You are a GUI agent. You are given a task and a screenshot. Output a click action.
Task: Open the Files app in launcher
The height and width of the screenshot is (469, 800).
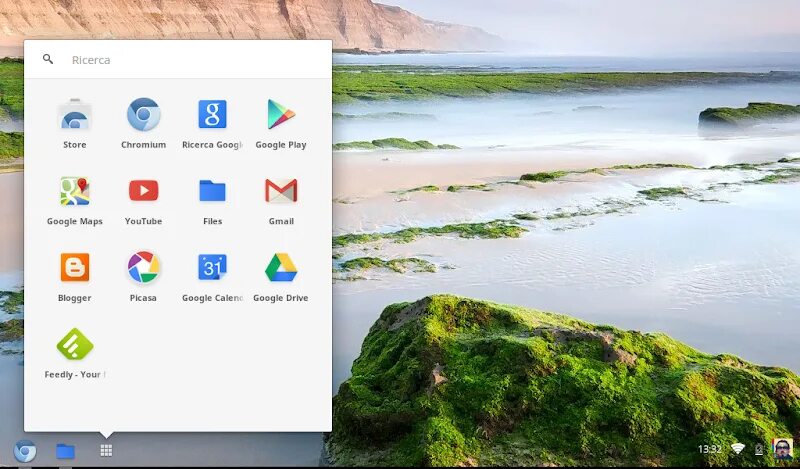click(x=212, y=191)
